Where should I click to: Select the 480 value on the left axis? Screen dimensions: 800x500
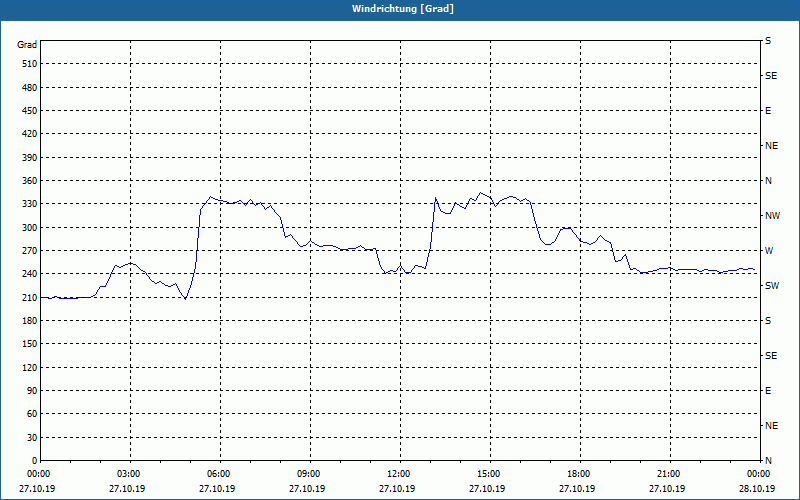point(29,88)
